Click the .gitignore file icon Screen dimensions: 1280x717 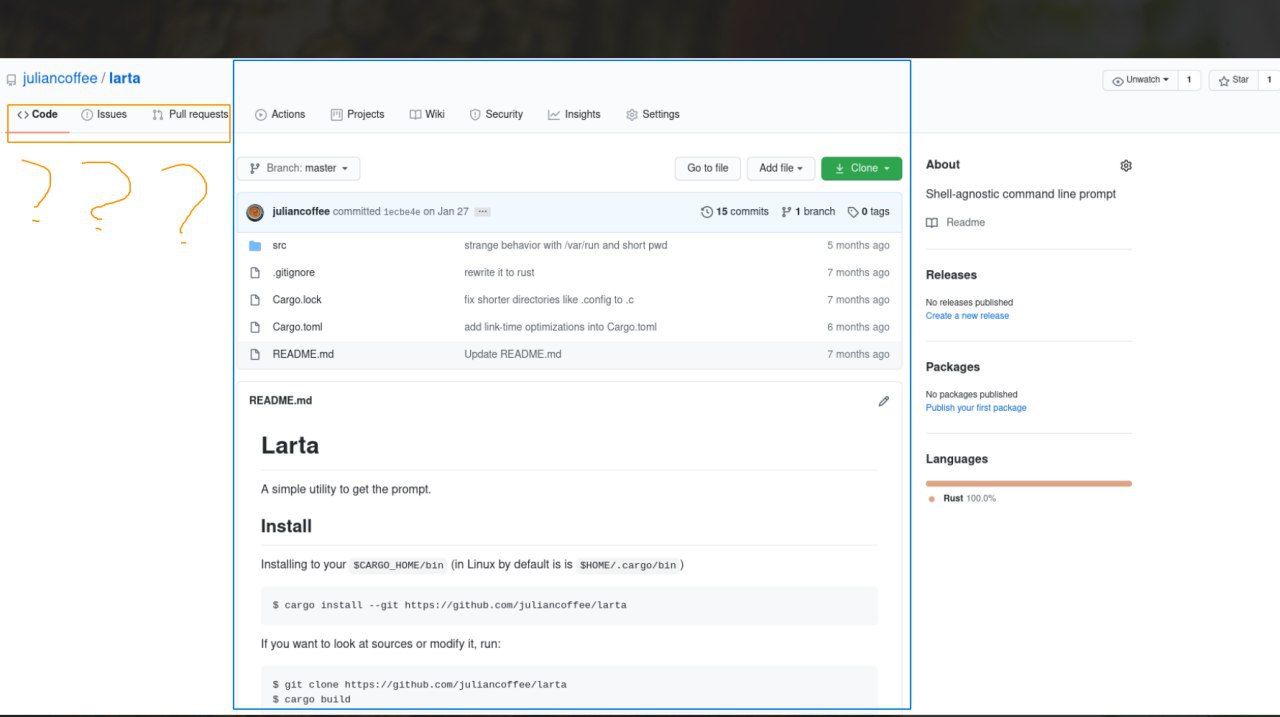[x=254, y=272]
